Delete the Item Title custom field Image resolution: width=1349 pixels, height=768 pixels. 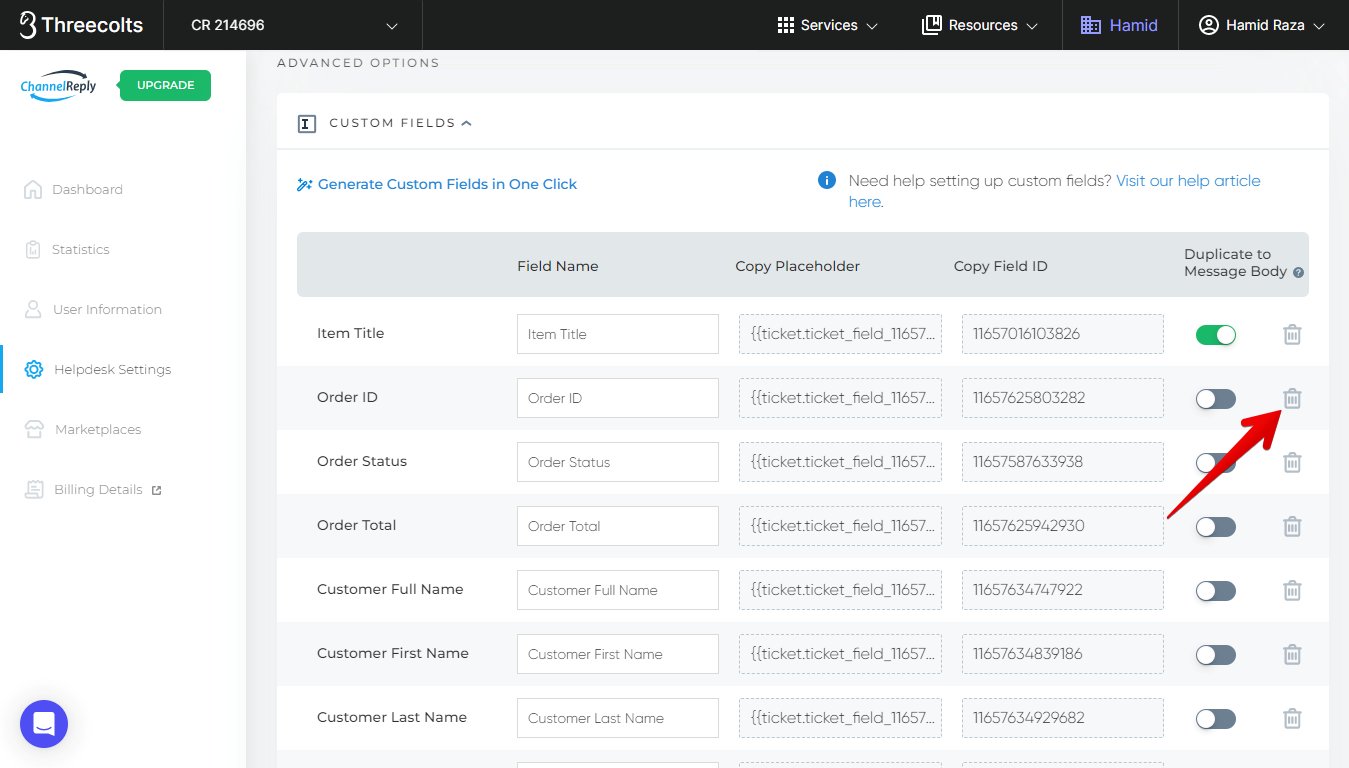point(1292,334)
